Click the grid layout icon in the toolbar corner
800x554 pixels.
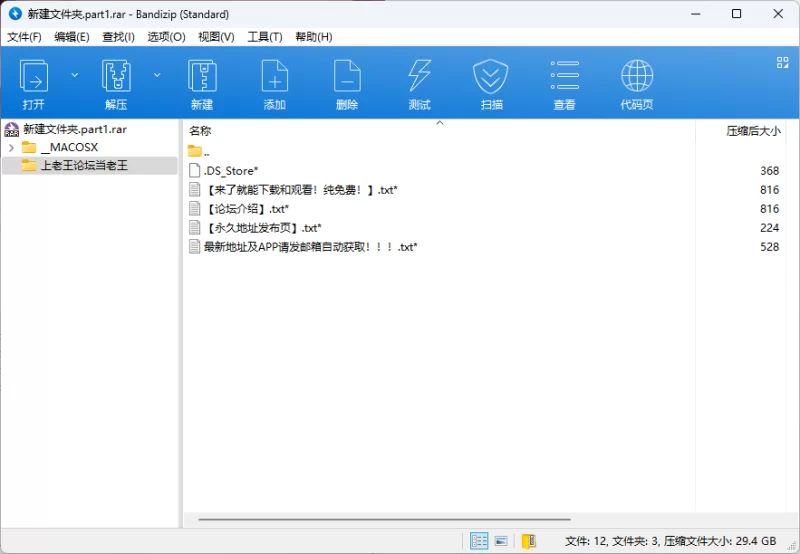click(x=782, y=62)
